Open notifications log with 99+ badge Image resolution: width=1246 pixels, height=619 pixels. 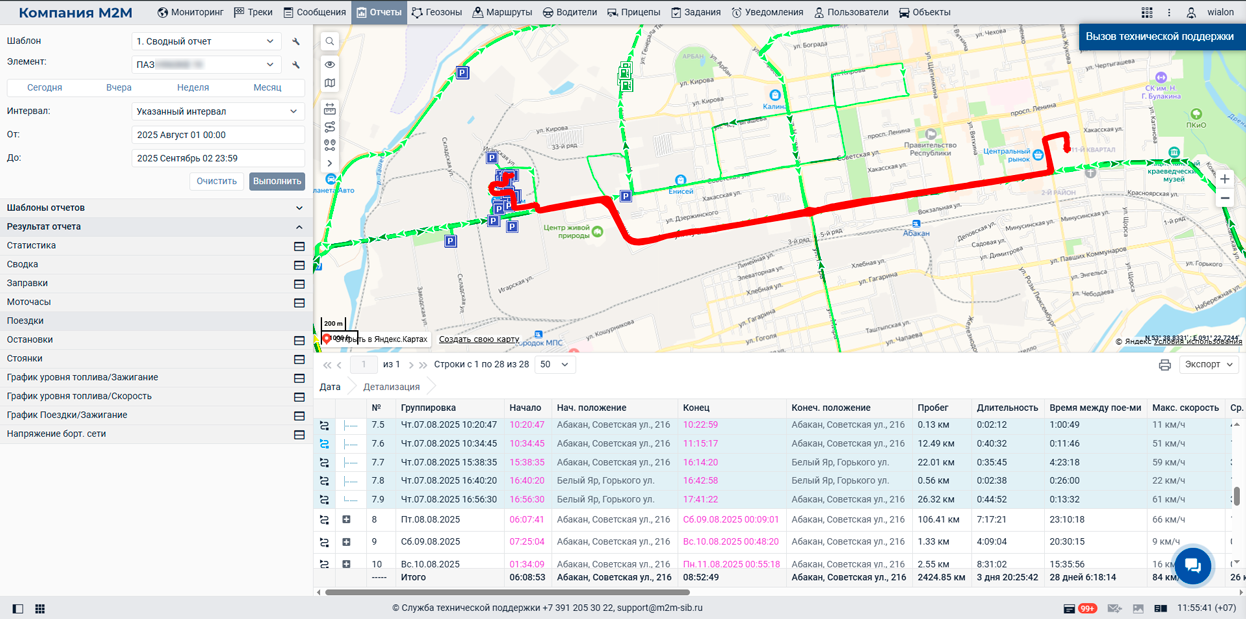[1080, 608]
